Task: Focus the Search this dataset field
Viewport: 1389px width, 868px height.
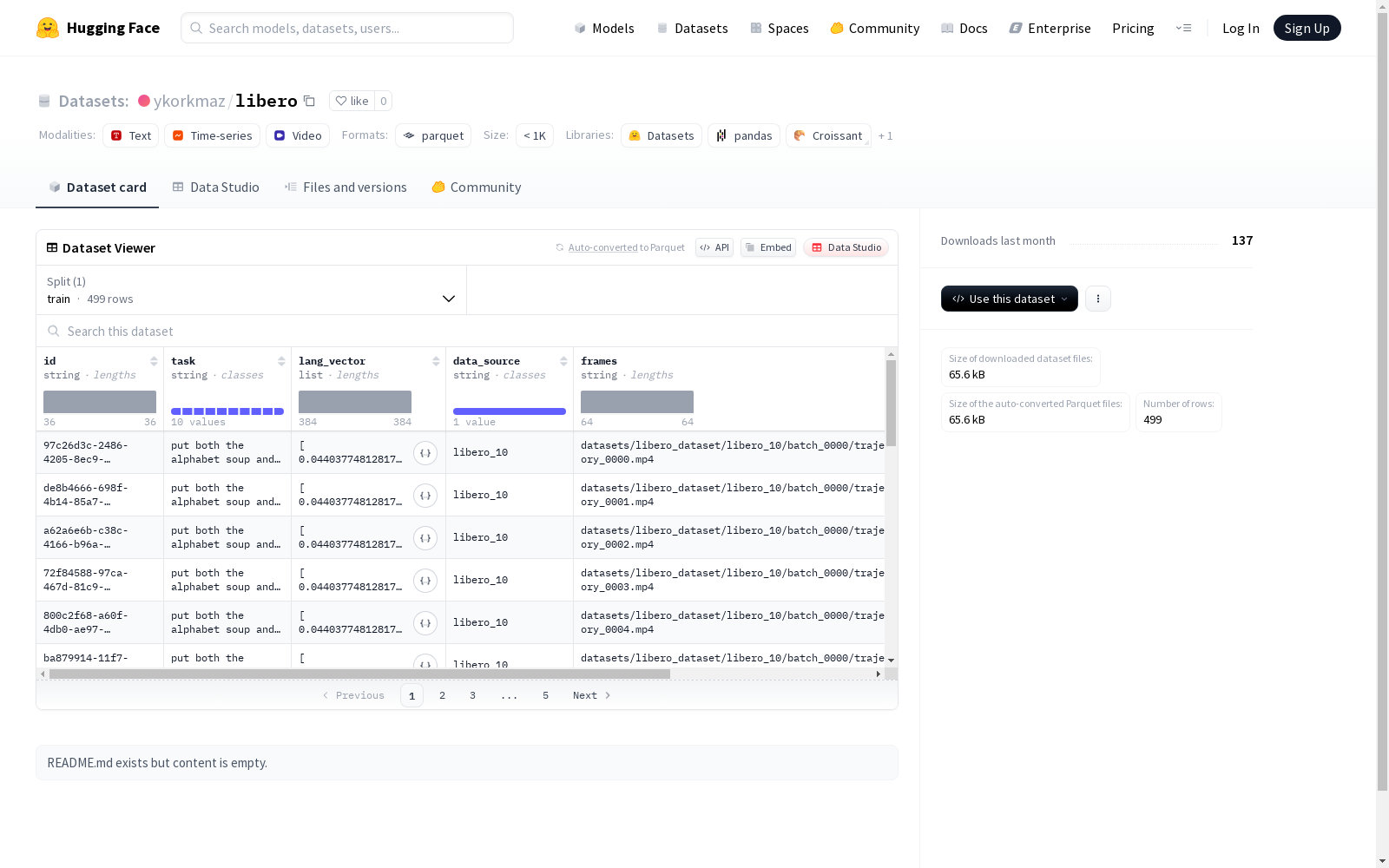Action: click(x=467, y=332)
